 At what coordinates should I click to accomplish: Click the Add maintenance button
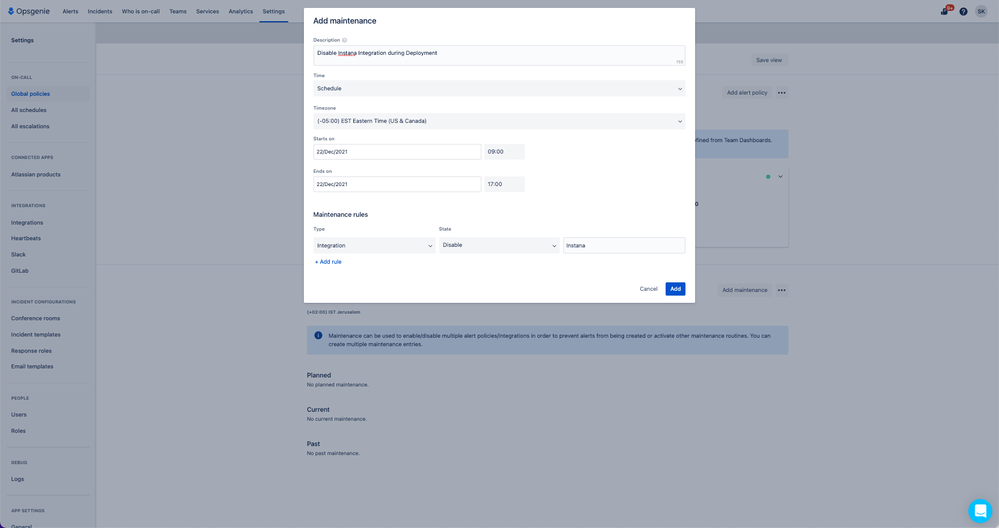pos(744,290)
